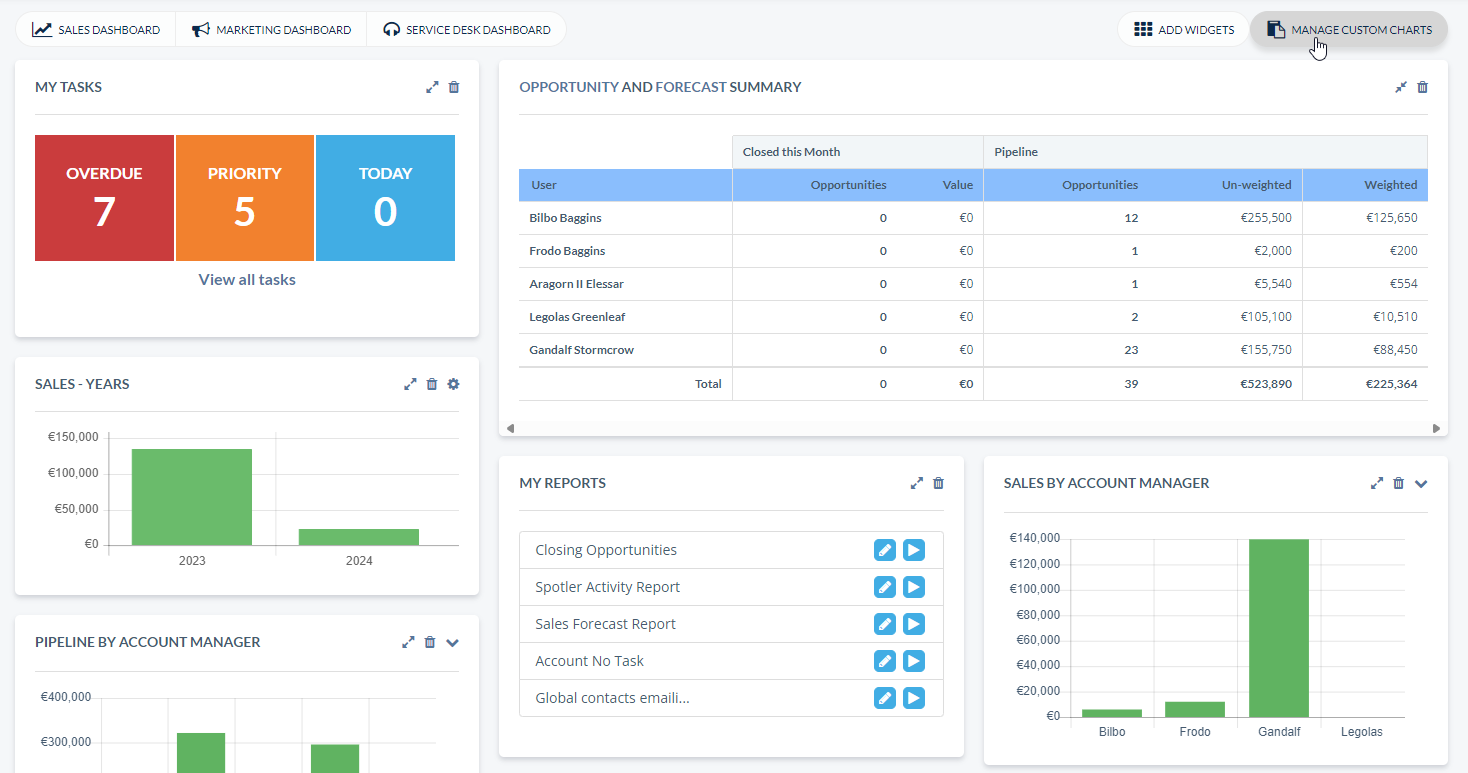The height and width of the screenshot is (773, 1468).
Task: Click Legolas's un-weighted value €105,100
Action: (x=1266, y=317)
